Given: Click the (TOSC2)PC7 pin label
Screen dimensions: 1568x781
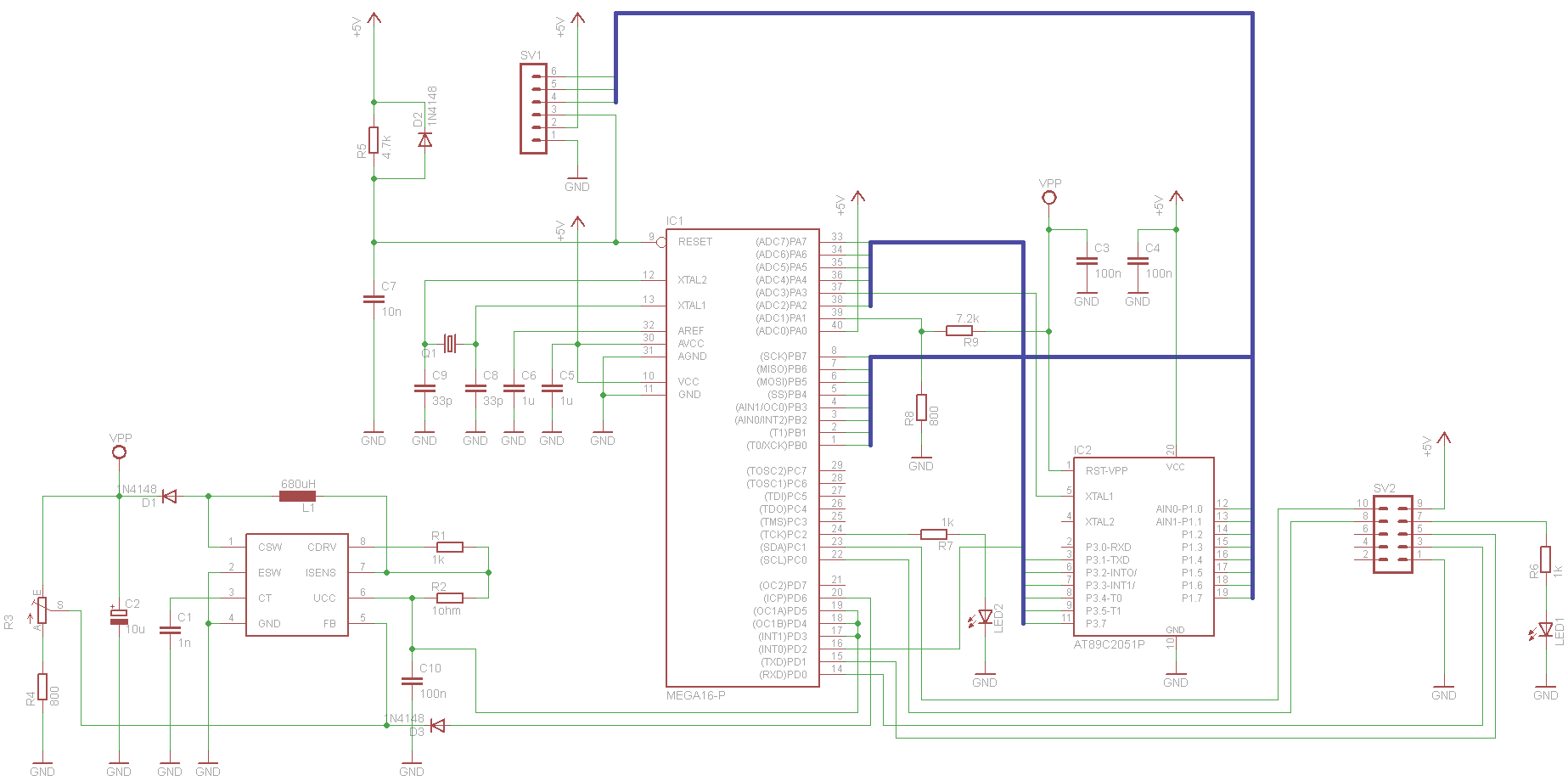Looking at the screenshot, I should coord(776,471).
